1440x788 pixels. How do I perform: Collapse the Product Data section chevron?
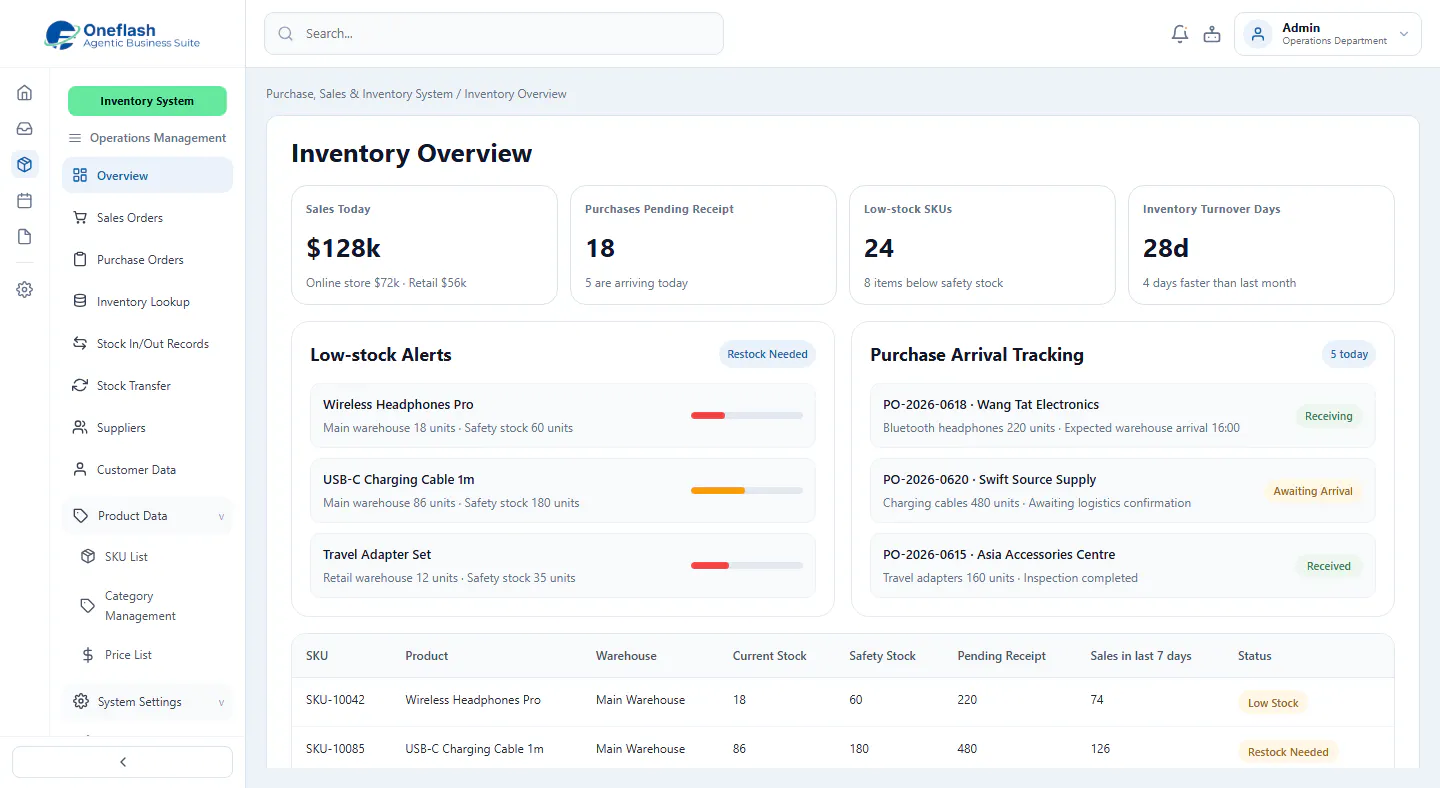click(x=221, y=517)
